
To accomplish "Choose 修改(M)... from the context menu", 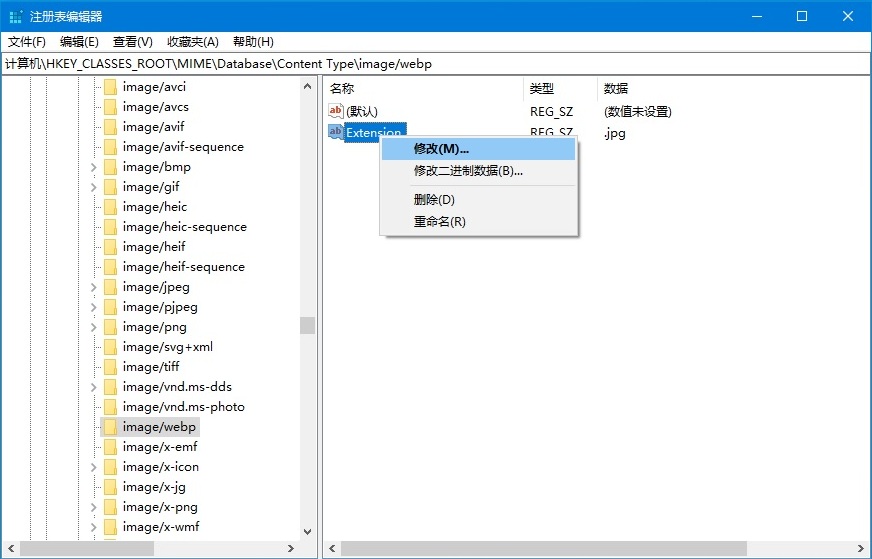I will tap(478, 149).
